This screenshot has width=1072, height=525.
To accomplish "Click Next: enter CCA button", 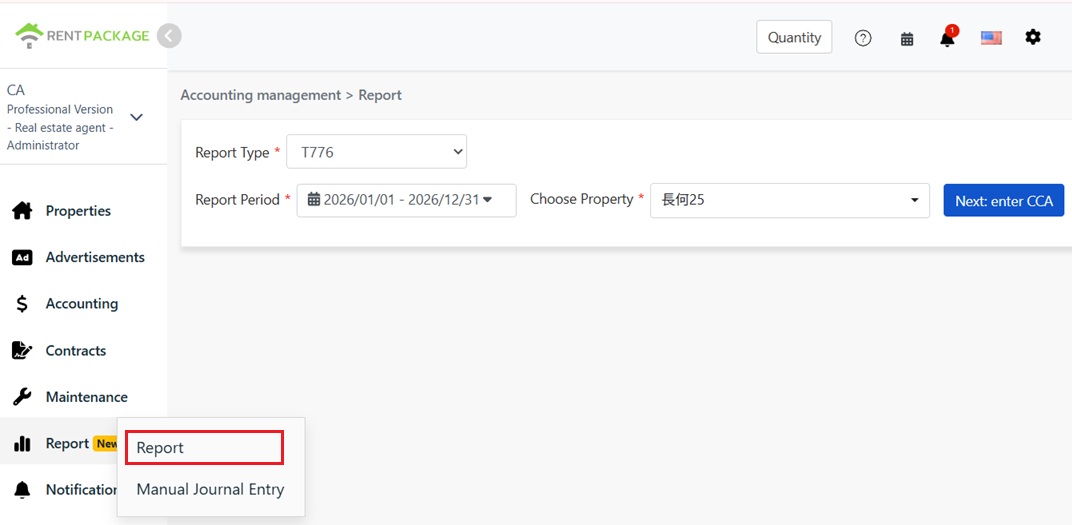I will click(1004, 200).
